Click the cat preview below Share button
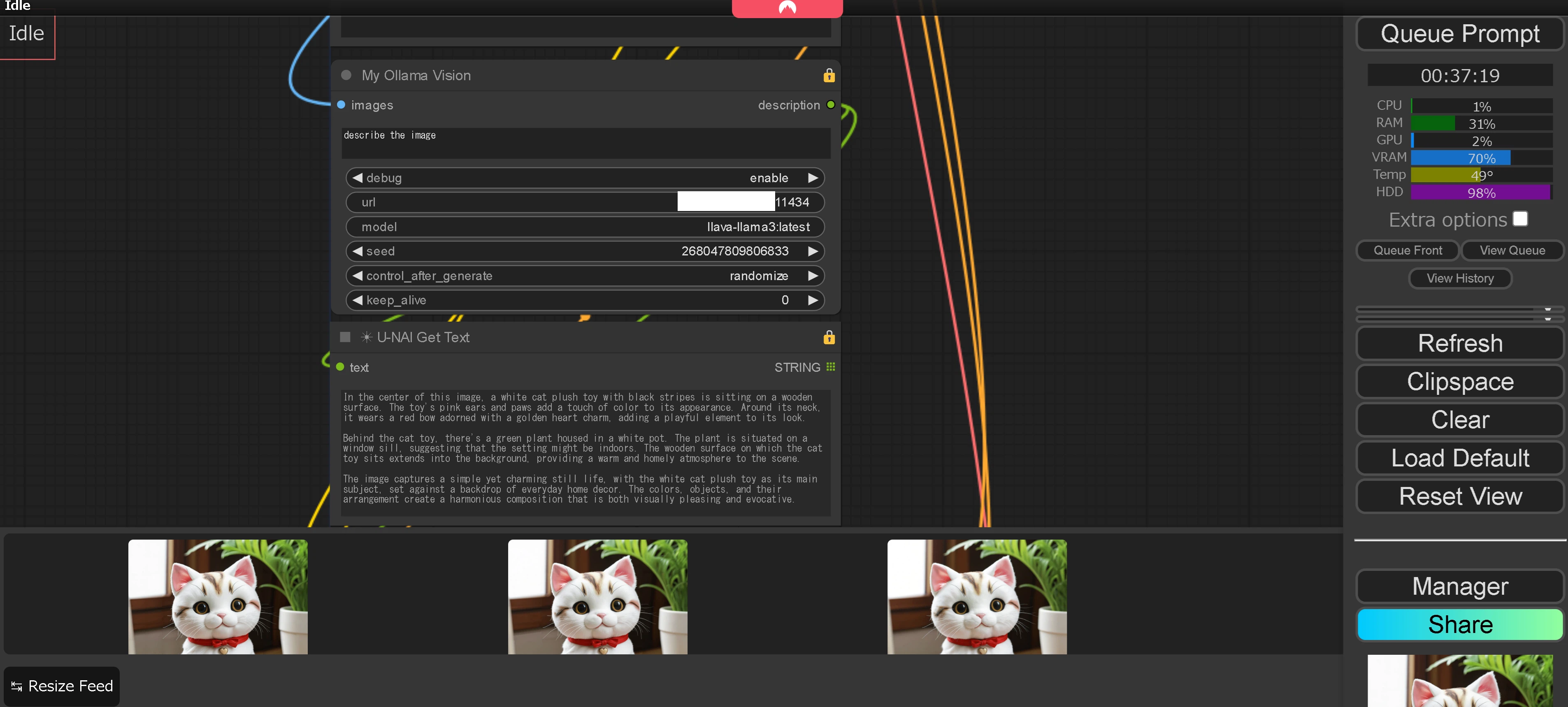The image size is (1568, 707). (1460, 681)
